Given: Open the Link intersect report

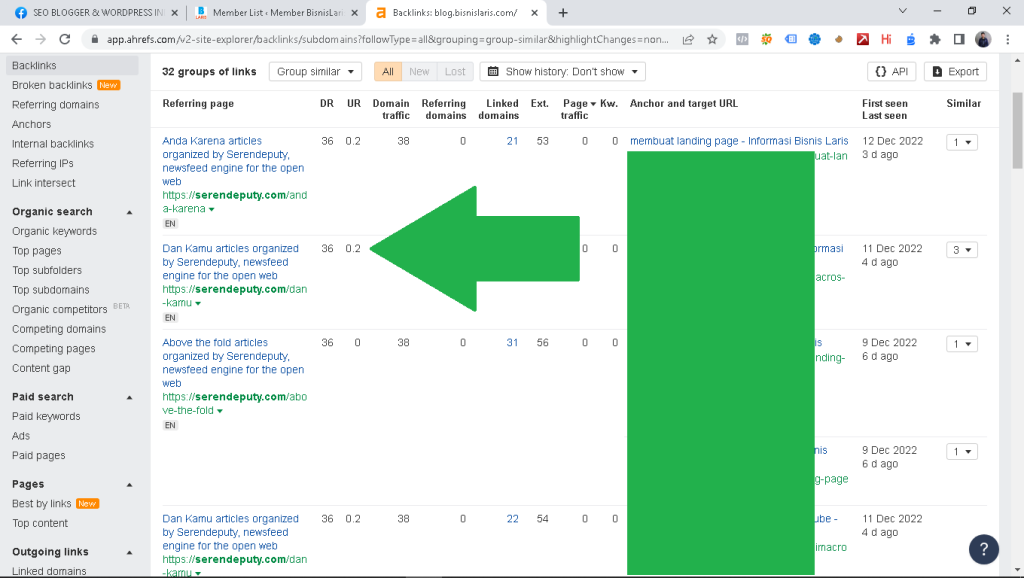Looking at the screenshot, I should click(44, 183).
